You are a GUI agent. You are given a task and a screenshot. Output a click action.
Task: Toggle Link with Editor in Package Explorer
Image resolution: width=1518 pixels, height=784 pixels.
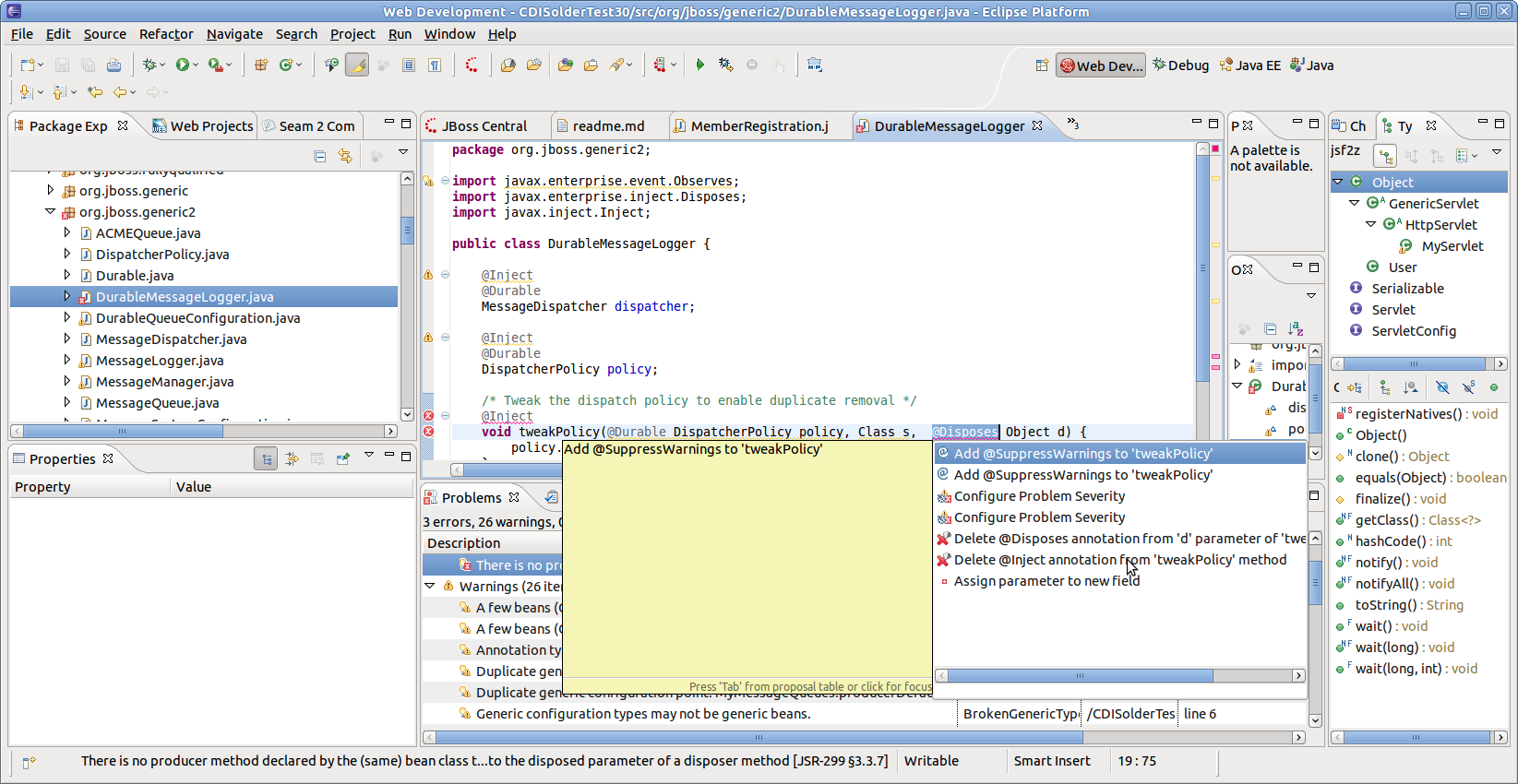pyautogui.click(x=345, y=156)
